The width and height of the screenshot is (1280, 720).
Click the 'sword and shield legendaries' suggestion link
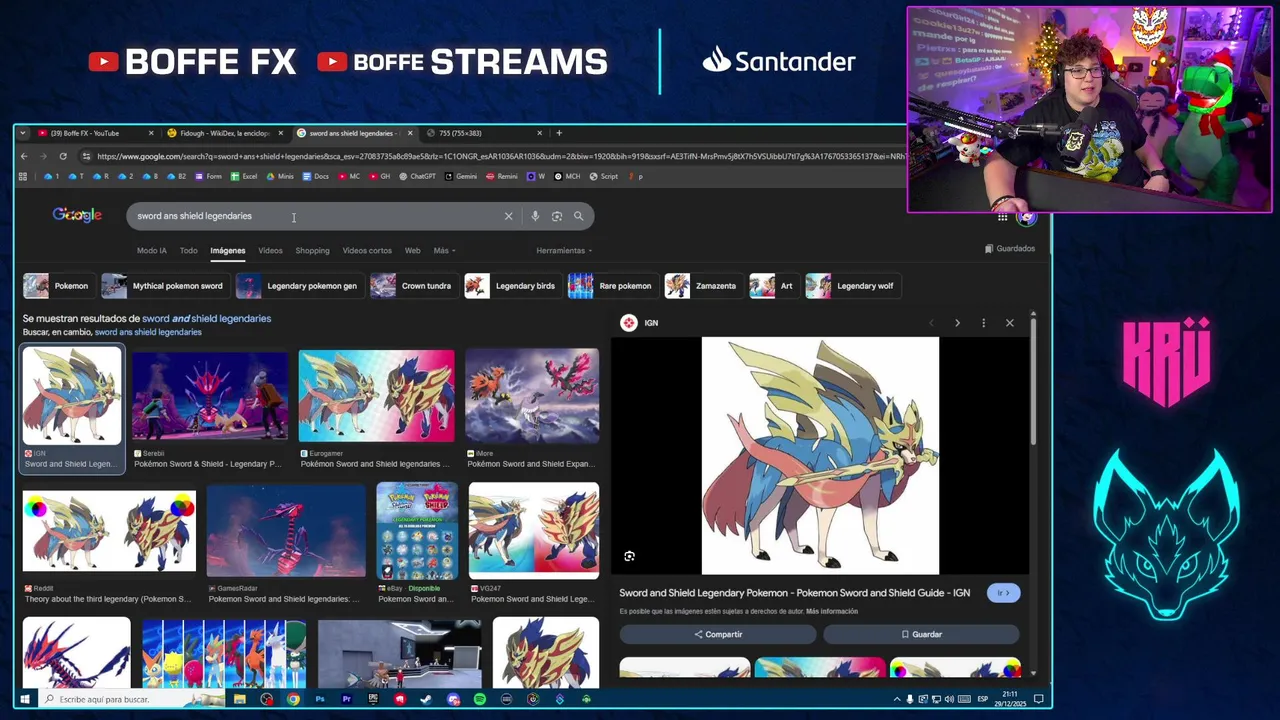point(206,319)
